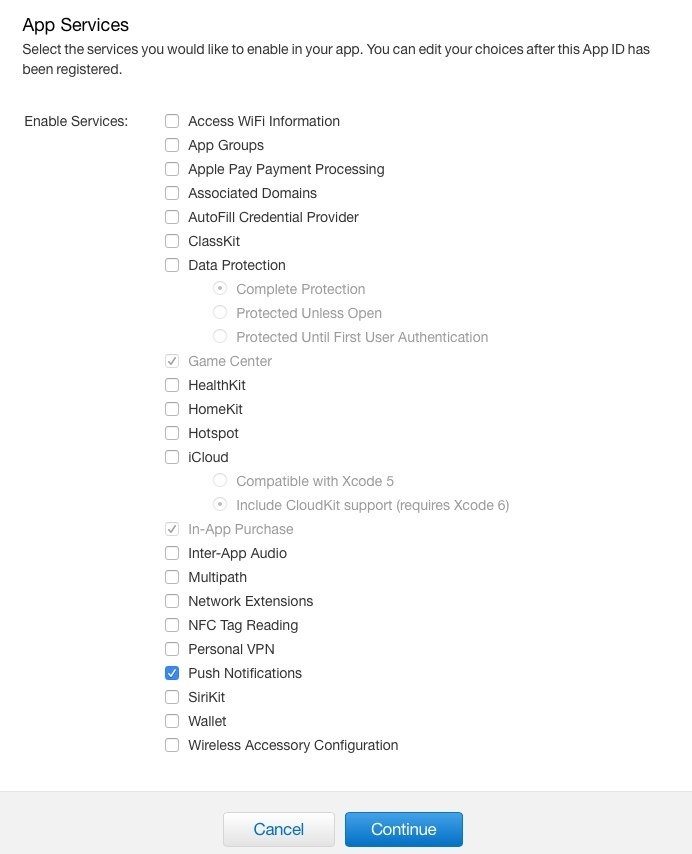Check Wireless Accessory Configuration
Image resolution: width=692 pixels, height=854 pixels.
pyautogui.click(x=172, y=745)
